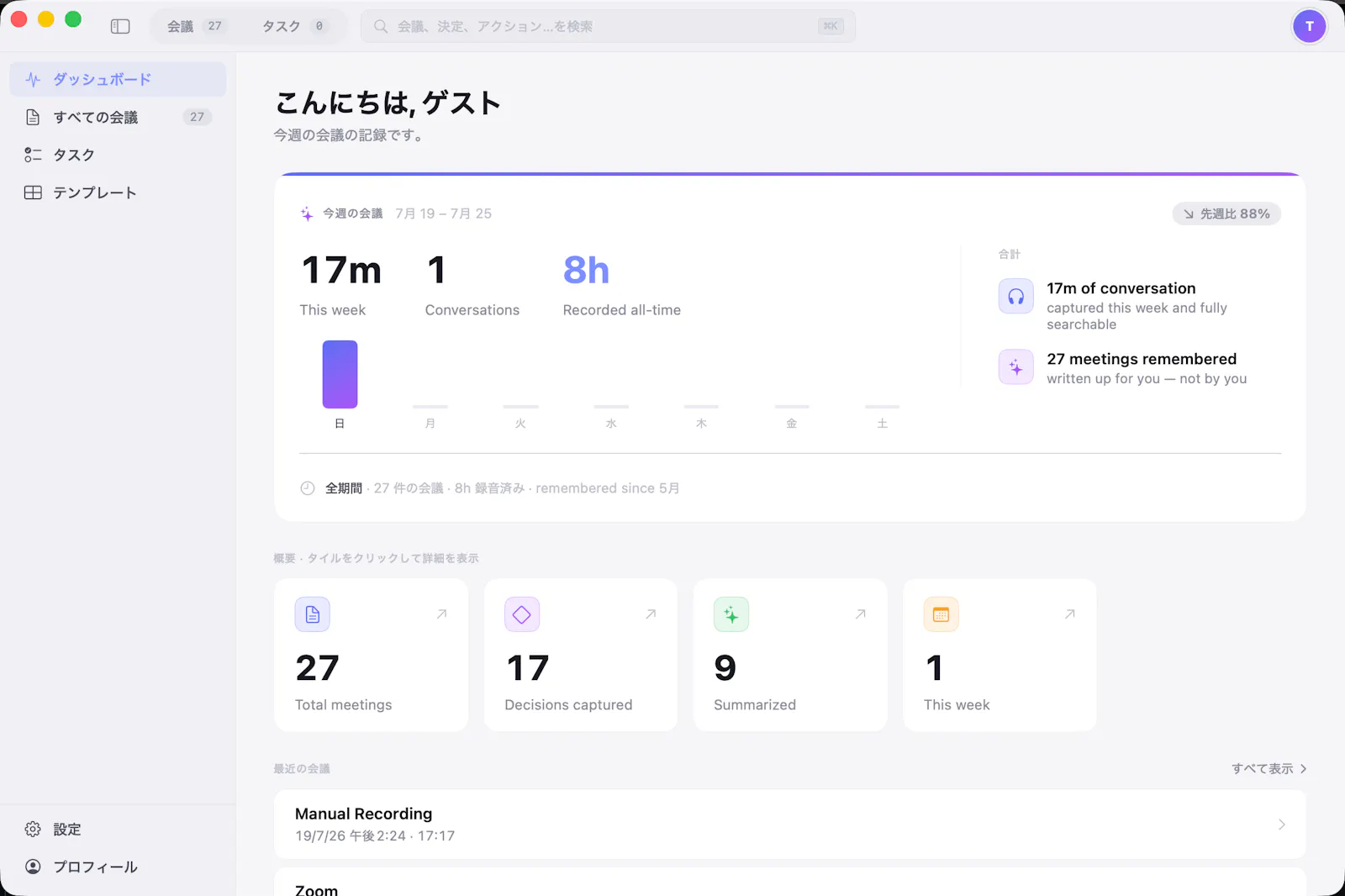Click the 27 count badge beside すべての会議

(197, 117)
